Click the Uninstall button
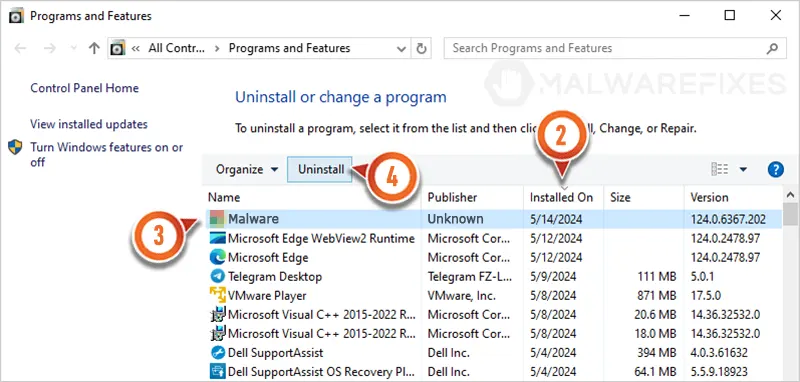The image size is (800, 382). point(320,169)
